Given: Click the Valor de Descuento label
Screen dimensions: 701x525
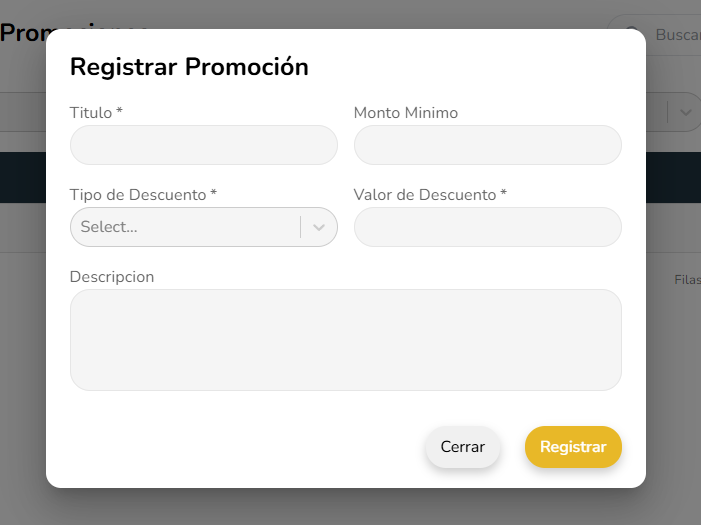Looking at the screenshot, I should [430, 195].
